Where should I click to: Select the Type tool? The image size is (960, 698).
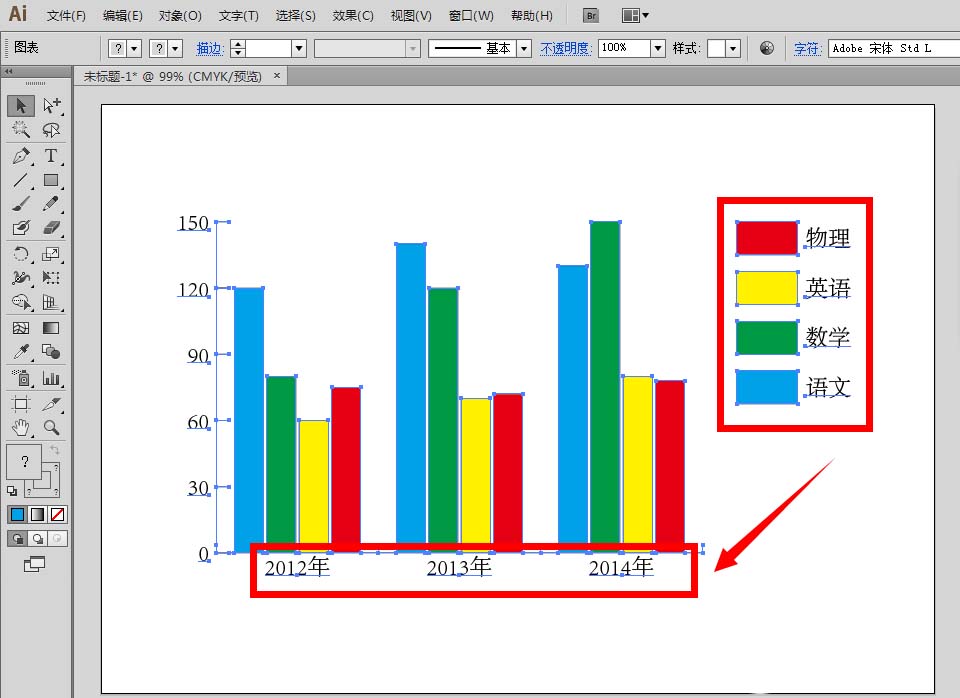[x=51, y=156]
